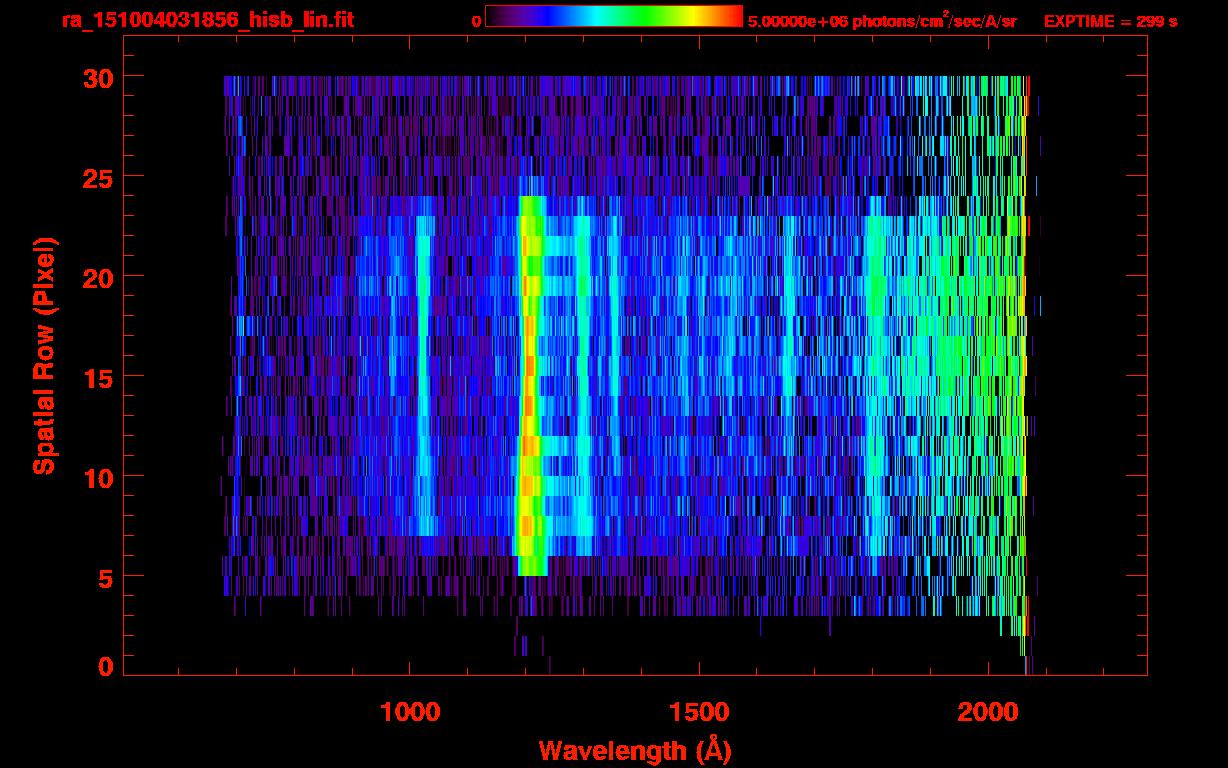Click the 2000 wavelength tick label
Viewport: 1228px width, 768px height.
tap(987, 712)
